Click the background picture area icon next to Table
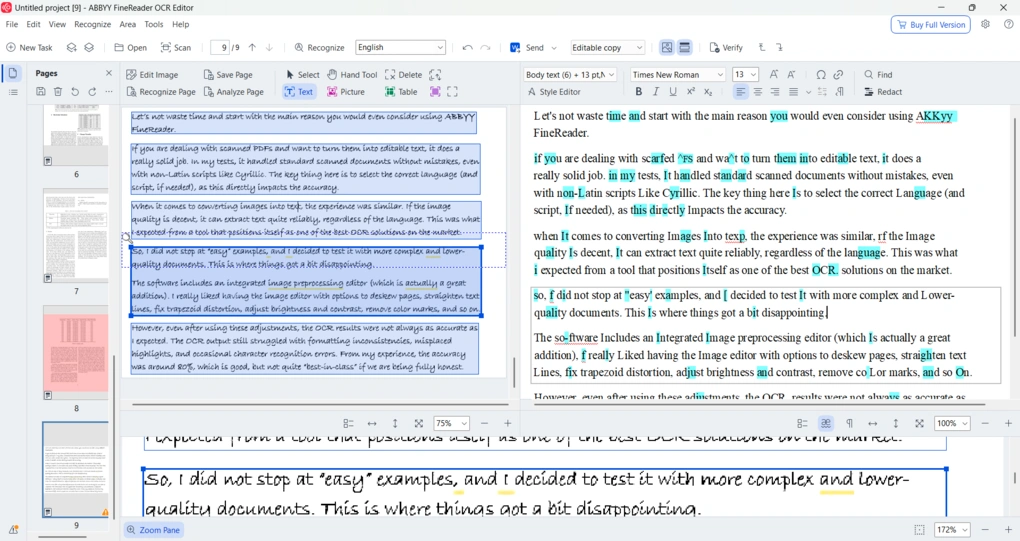Screen dimensions: 1020x541 click(x=435, y=92)
